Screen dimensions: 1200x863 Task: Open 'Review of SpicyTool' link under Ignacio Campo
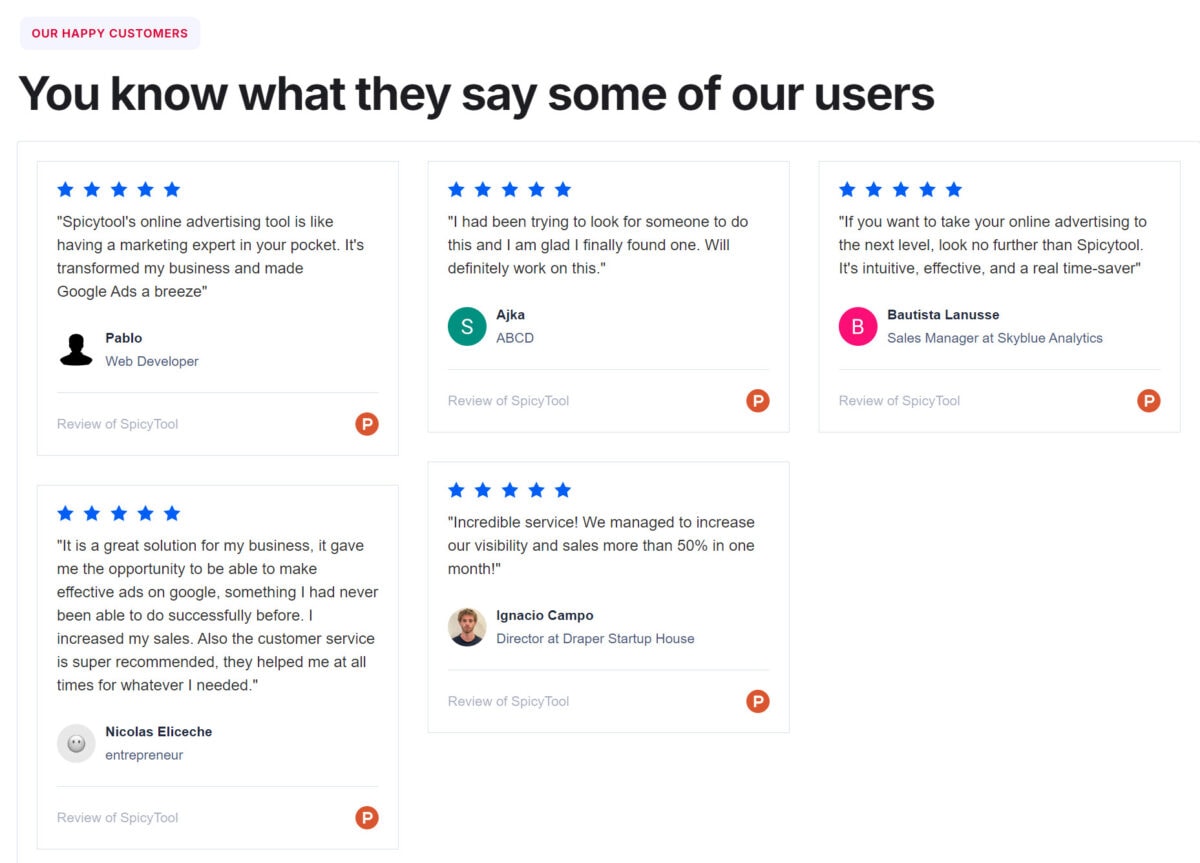click(509, 701)
